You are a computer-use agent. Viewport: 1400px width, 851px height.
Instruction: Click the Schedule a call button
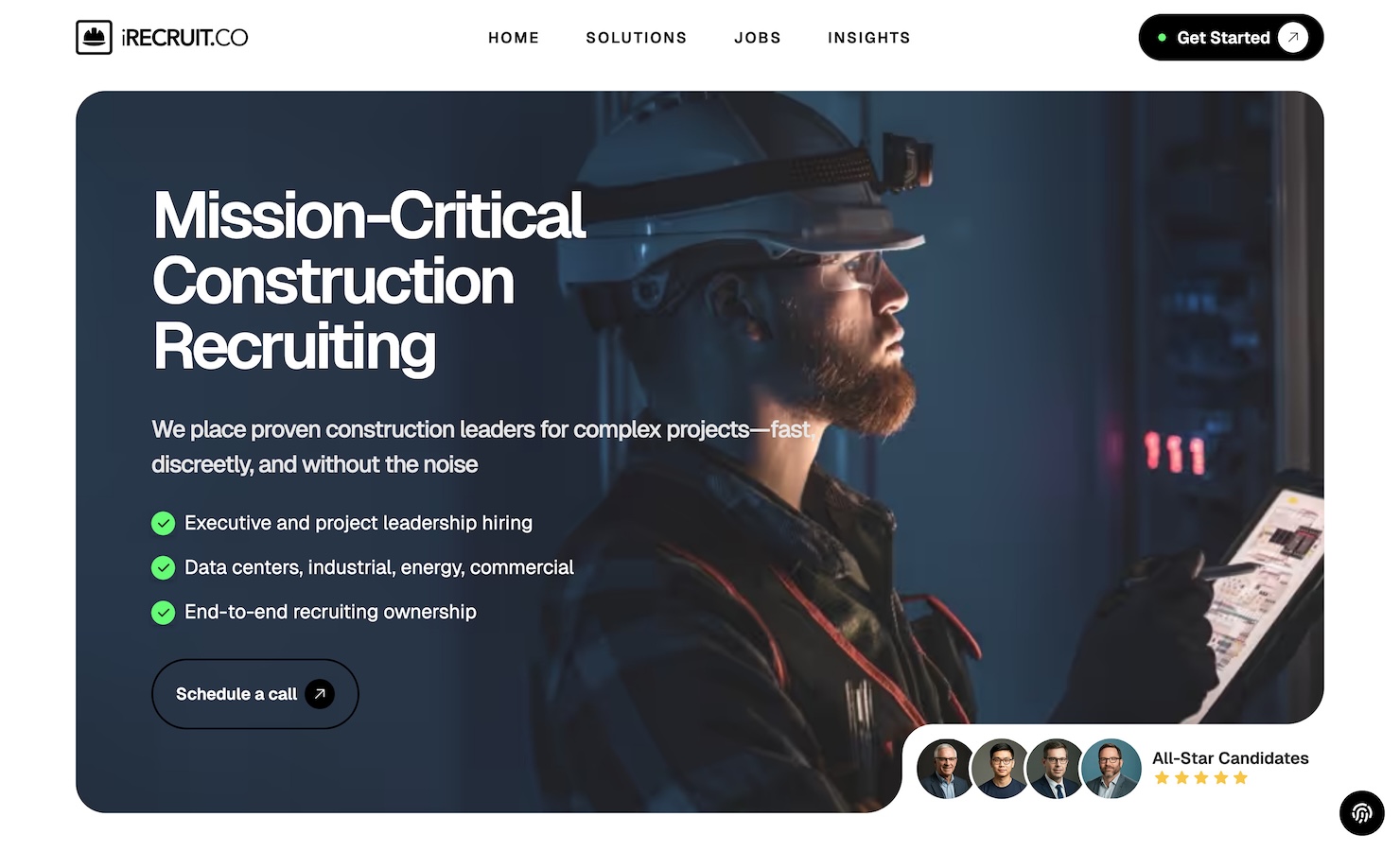click(255, 694)
